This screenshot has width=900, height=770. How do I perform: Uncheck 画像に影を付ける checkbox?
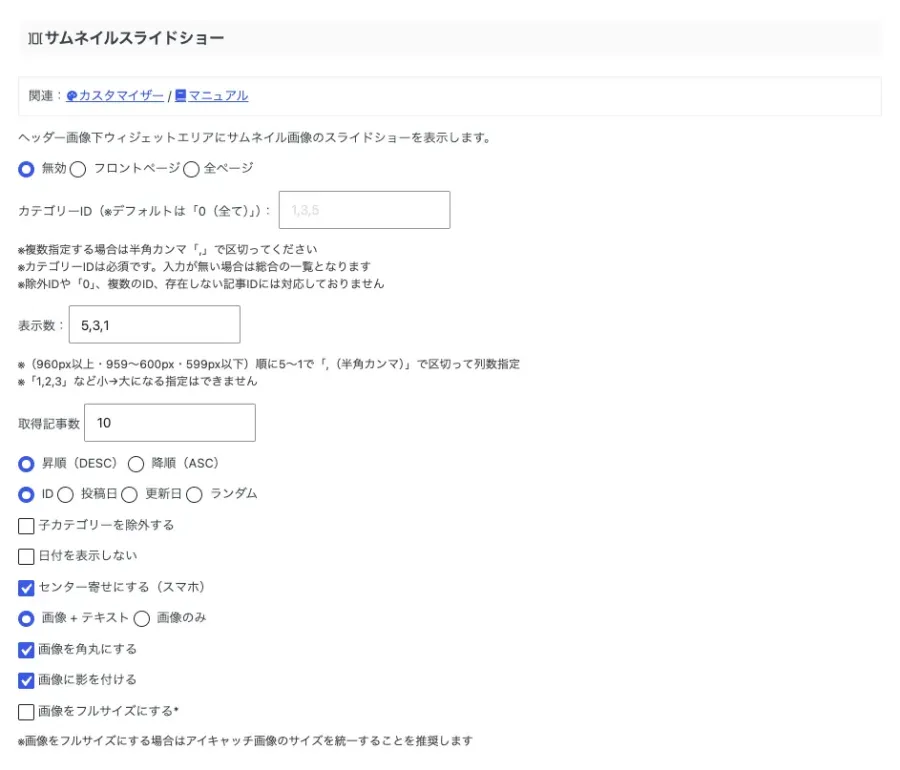(26, 680)
